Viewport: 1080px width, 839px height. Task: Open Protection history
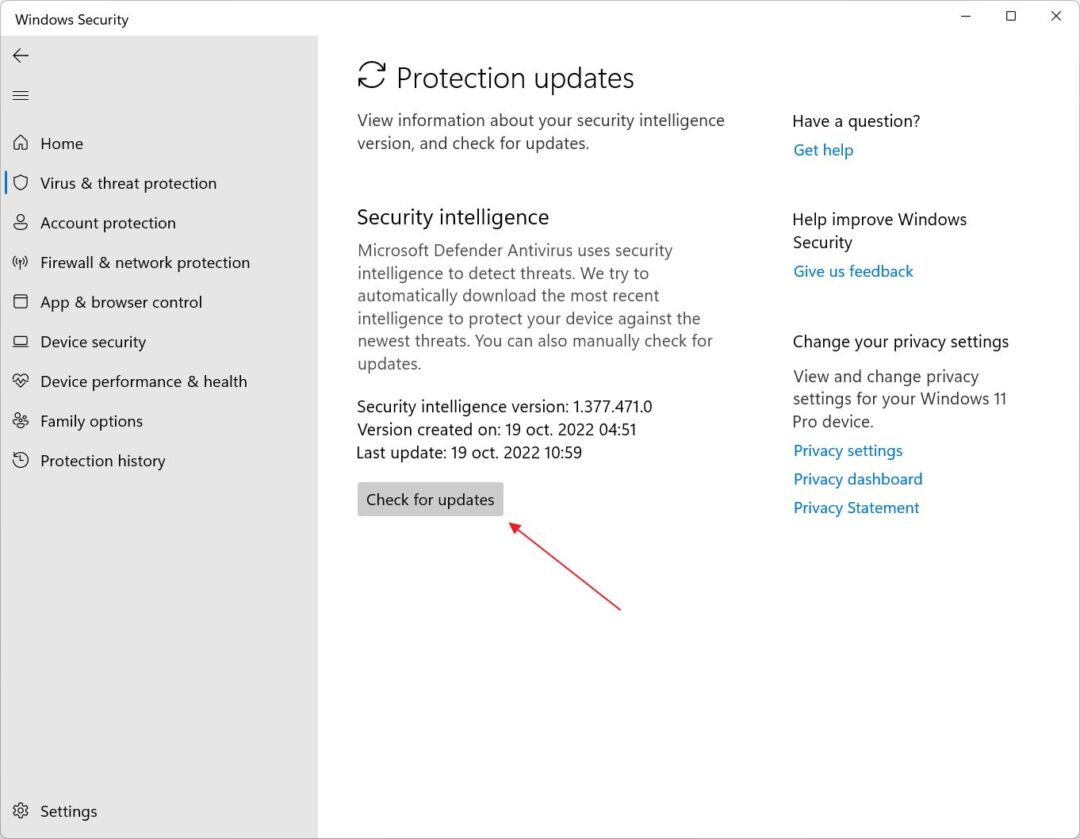(103, 460)
